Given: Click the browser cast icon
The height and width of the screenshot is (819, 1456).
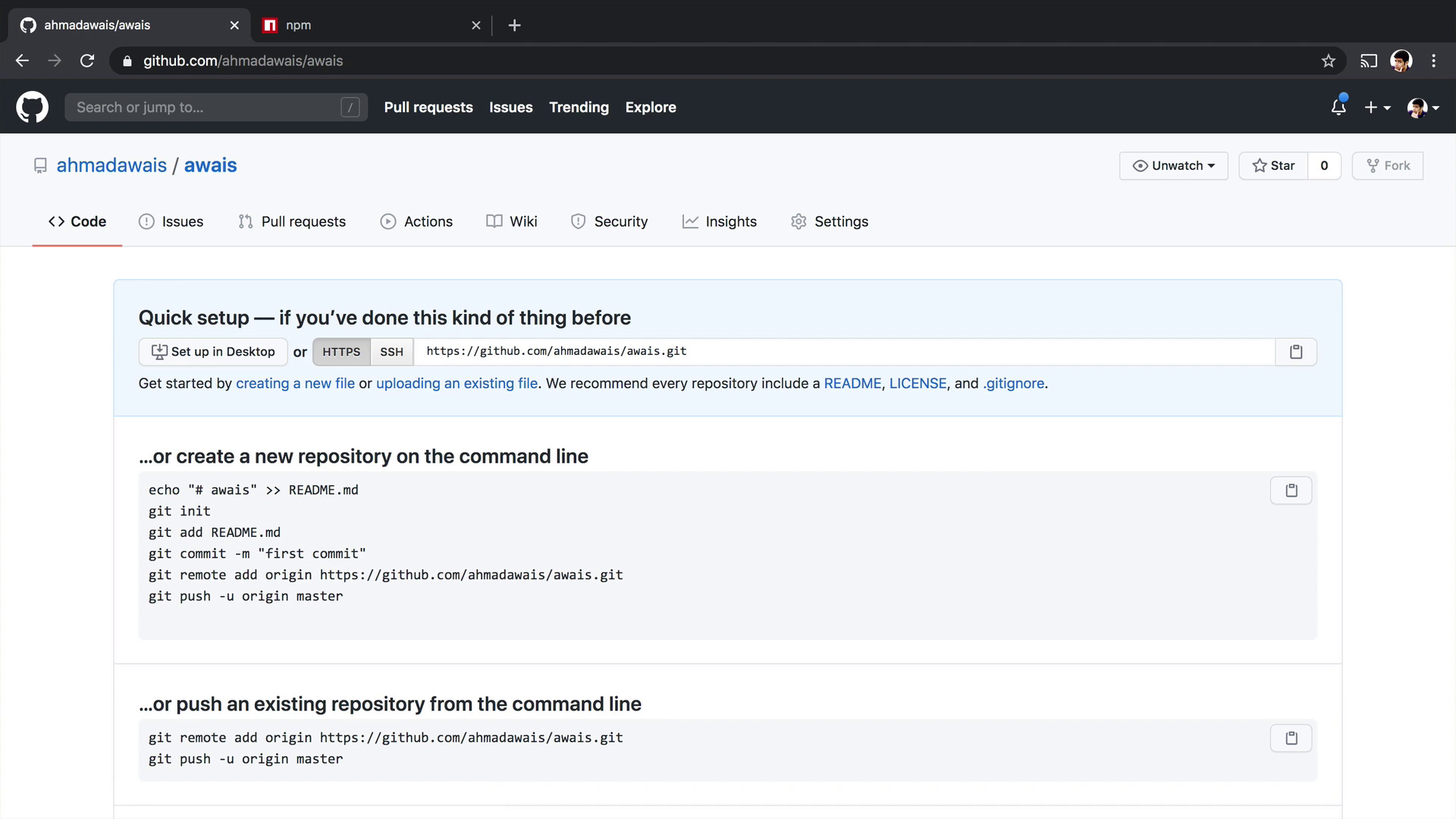Looking at the screenshot, I should click(x=1369, y=61).
